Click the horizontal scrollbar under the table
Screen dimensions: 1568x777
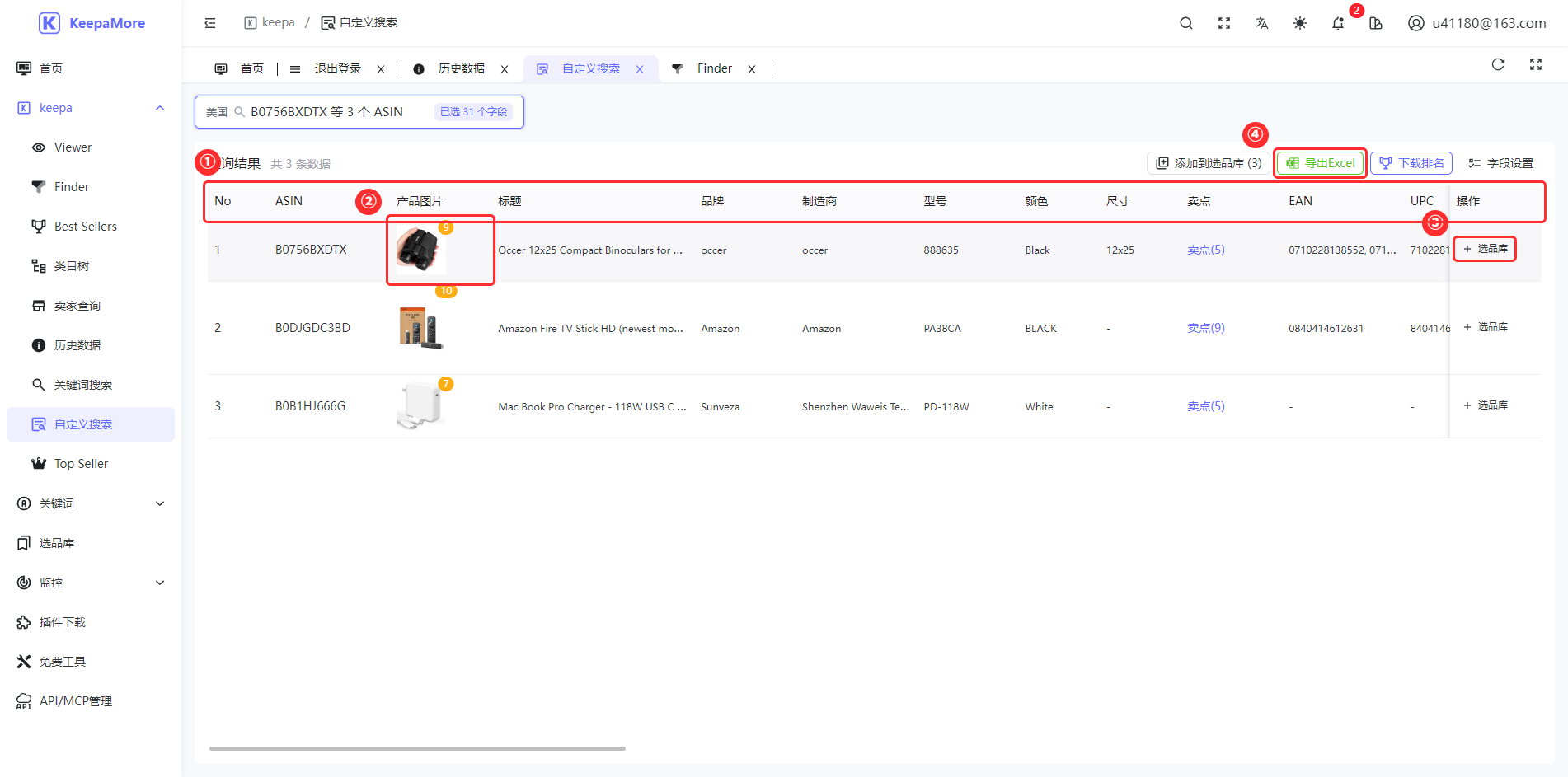tap(417, 748)
